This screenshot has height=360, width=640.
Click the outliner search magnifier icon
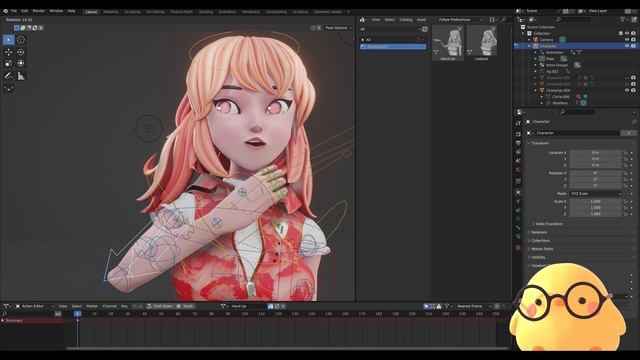pyautogui.click(x=558, y=19)
